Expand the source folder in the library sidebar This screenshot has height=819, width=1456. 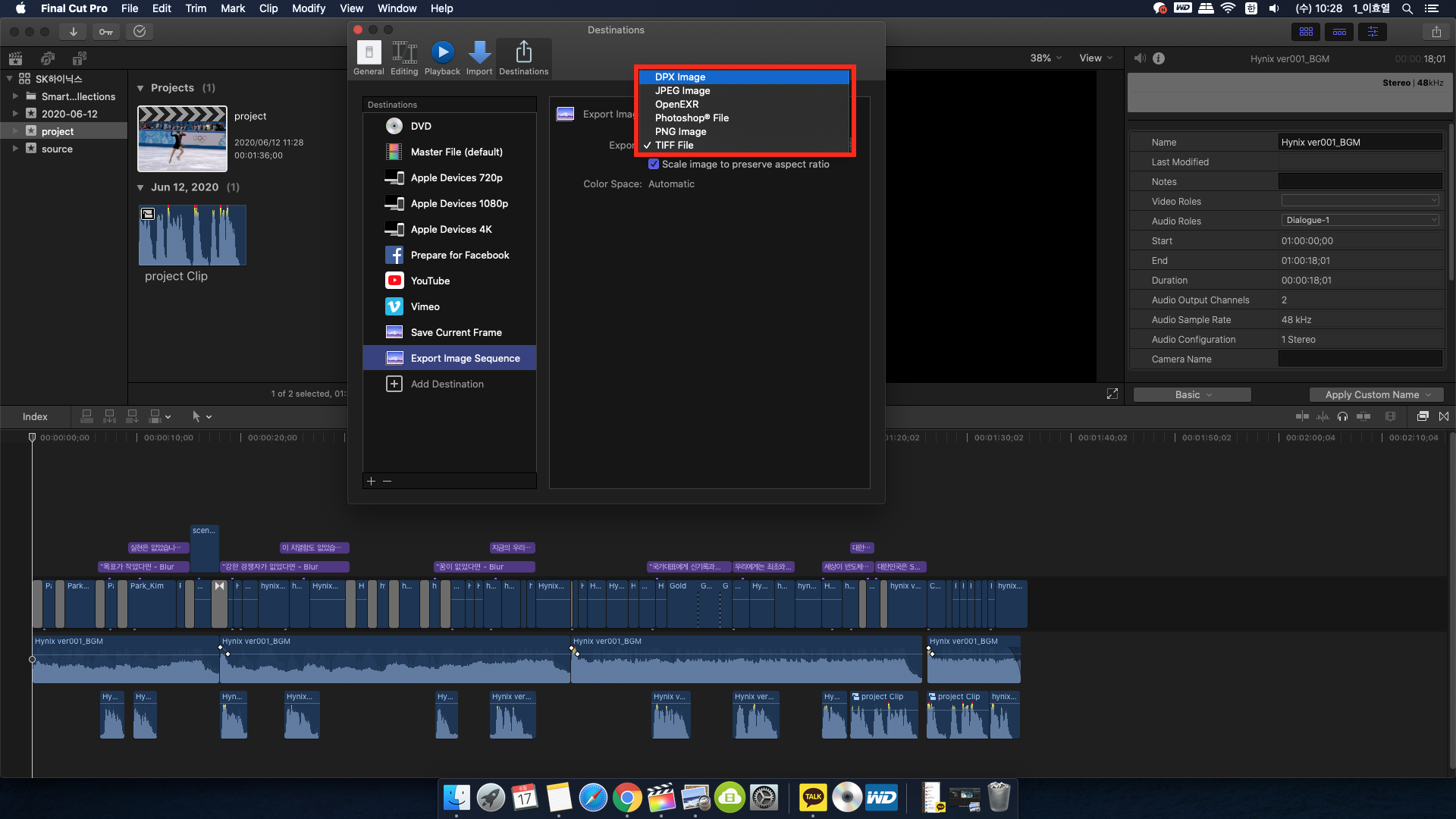16,149
